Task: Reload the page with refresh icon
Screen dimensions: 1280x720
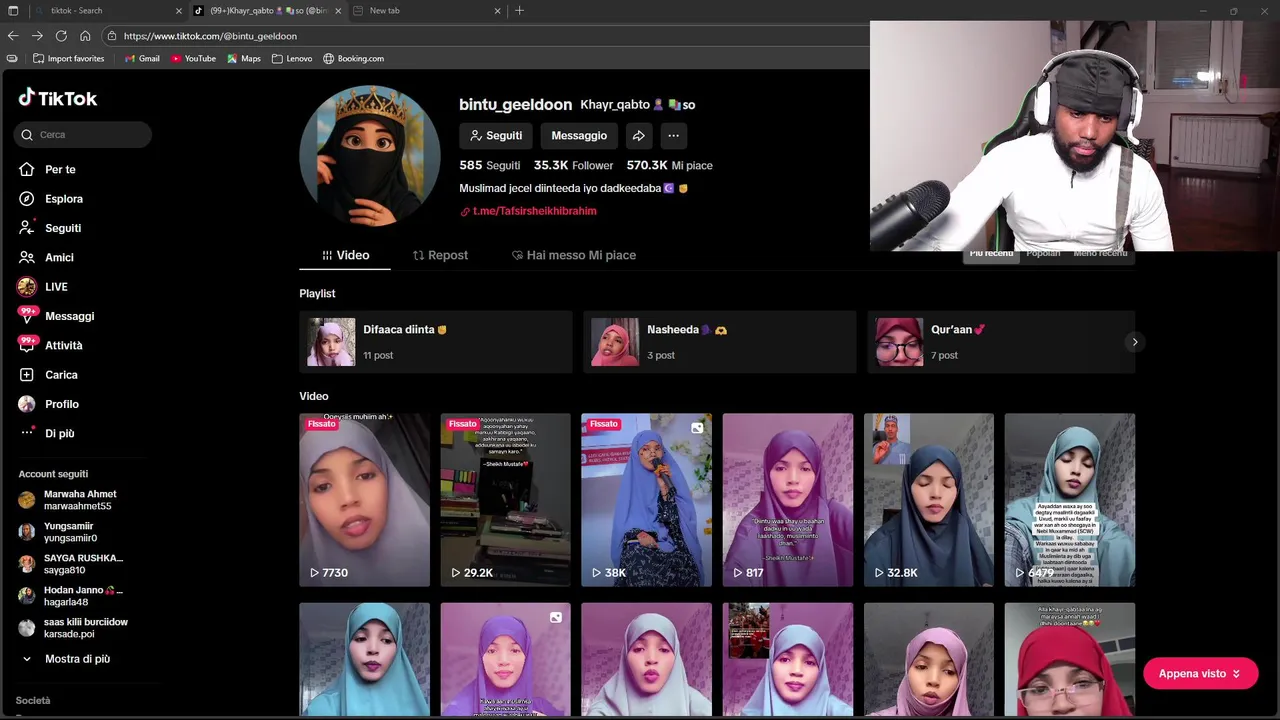Action: point(61,36)
